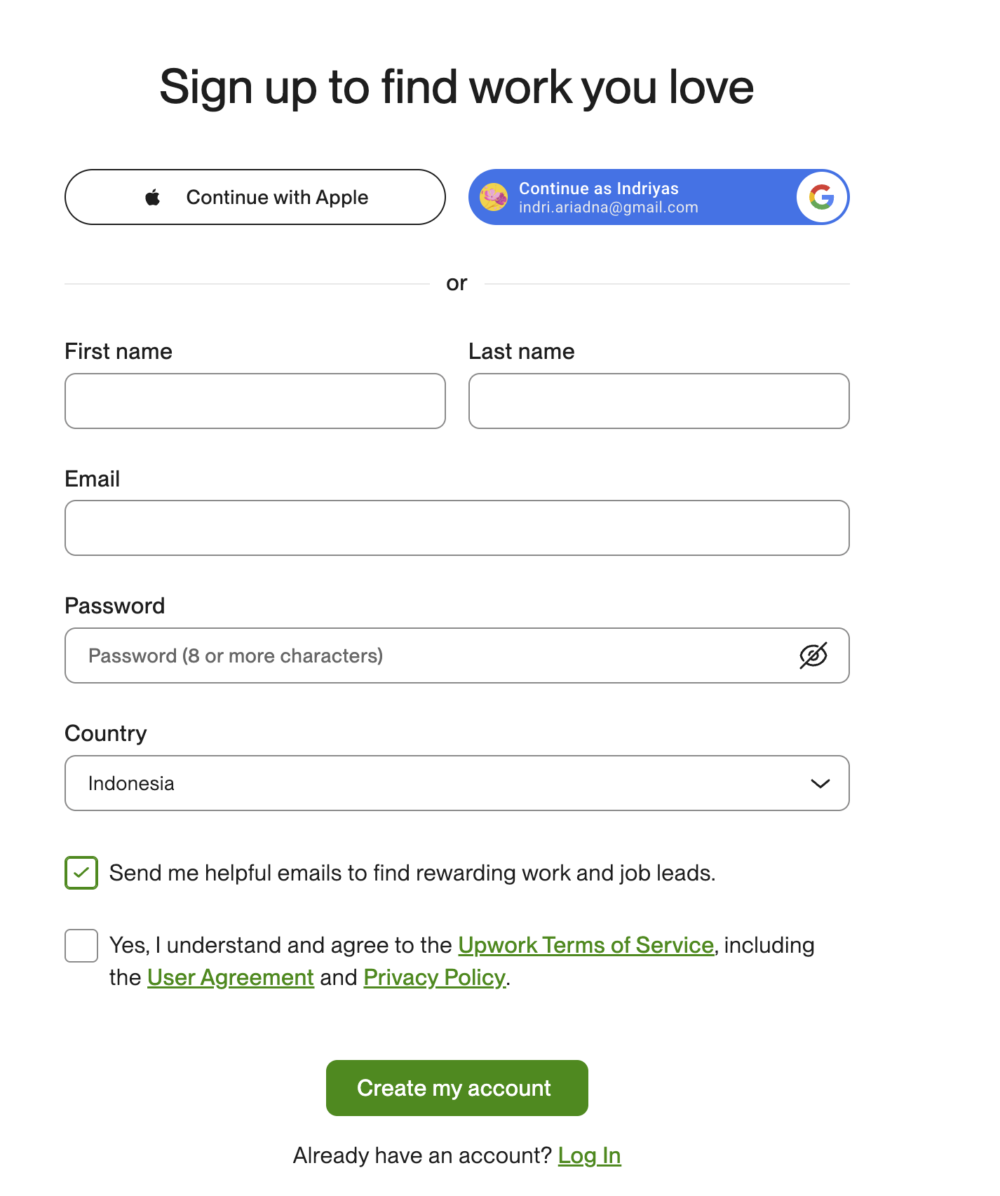Click the Google G logo icon
This screenshot has height=1196, width=1000.
click(822, 197)
